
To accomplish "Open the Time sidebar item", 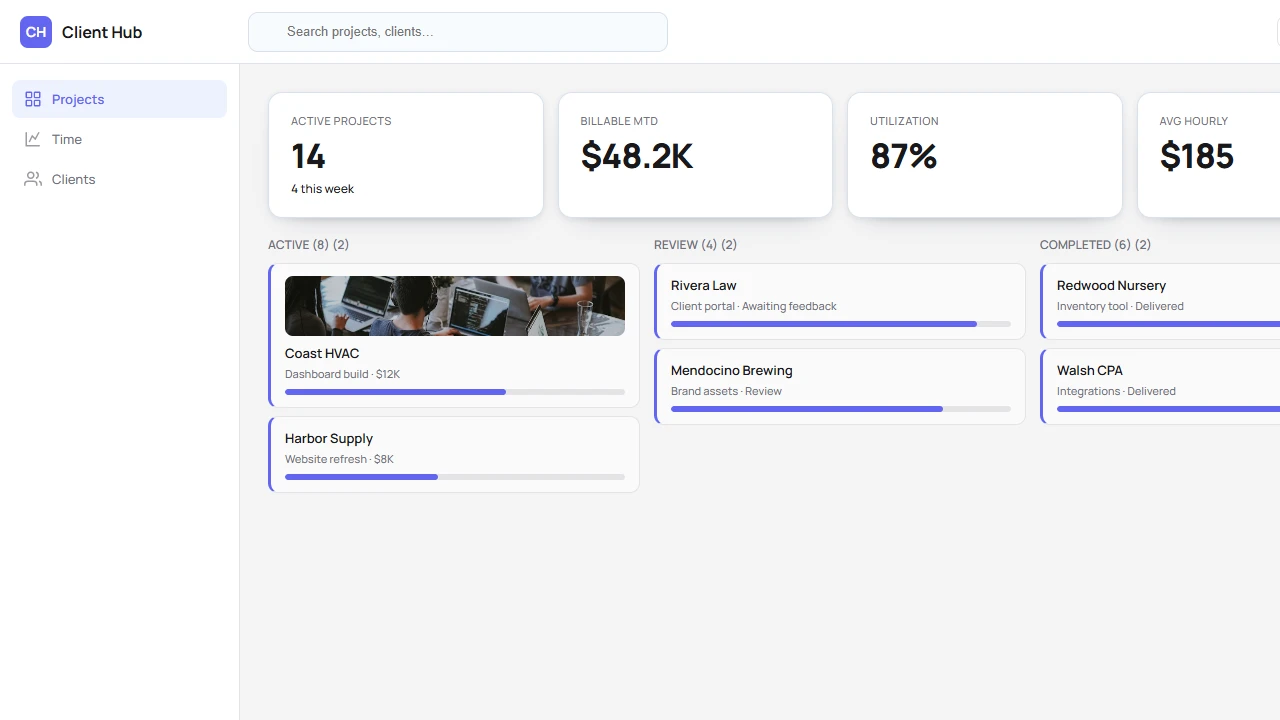I will point(119,139).
